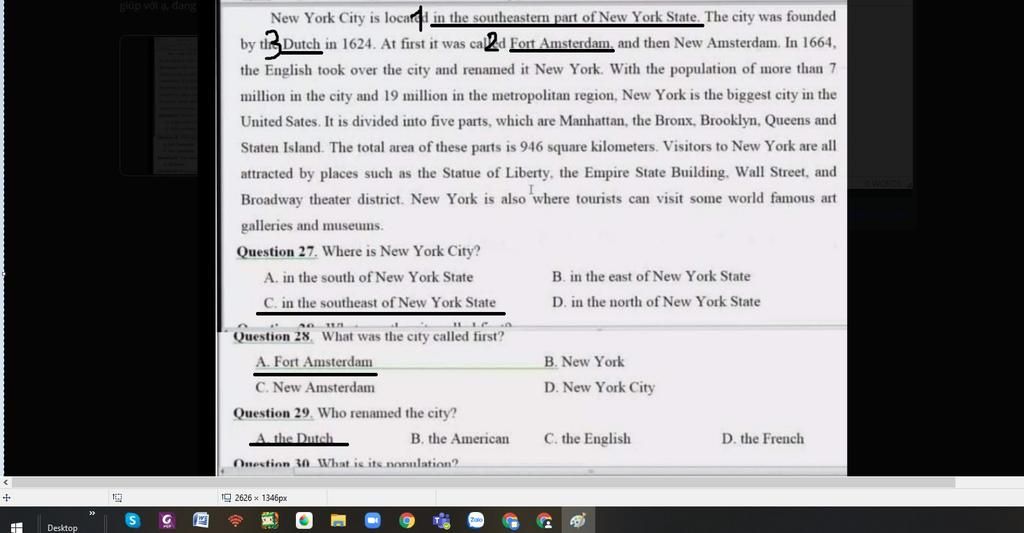The height and width of the screenshot is (533, 1024).
Task: Open Microsoft Word from the taskbar
Action: click(200, 521)
